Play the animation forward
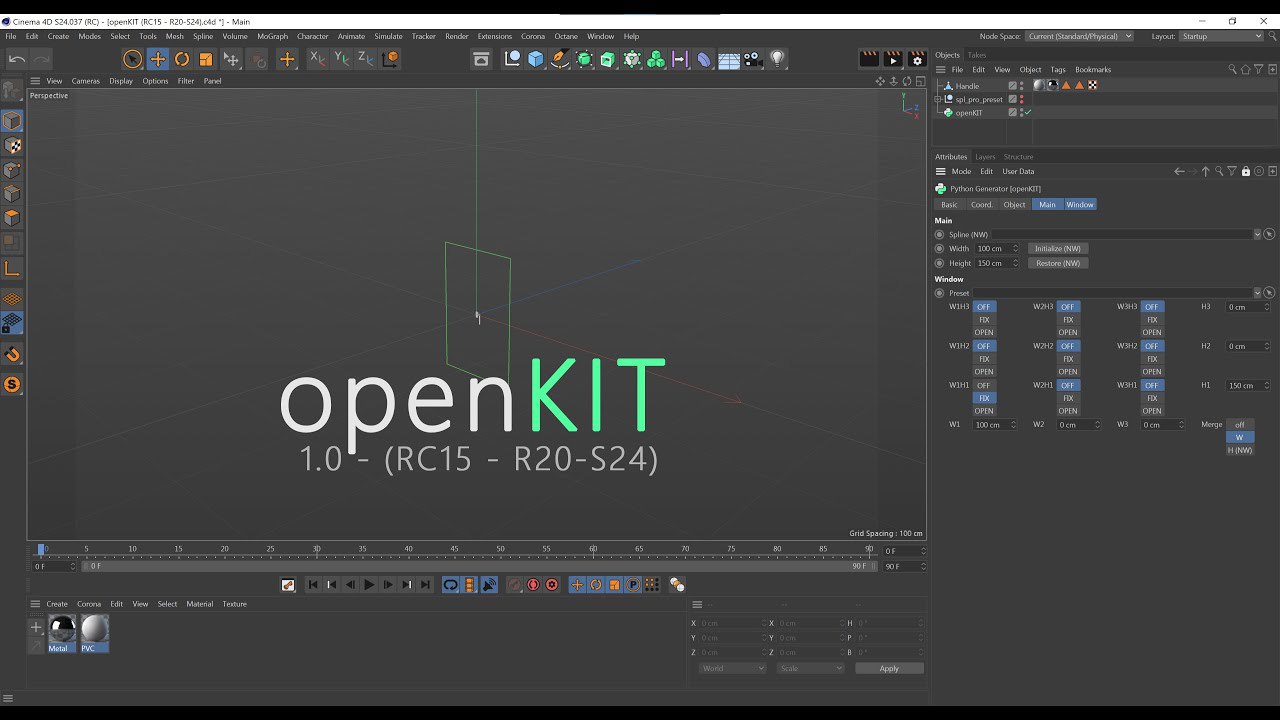This screenshot has width=1280, height=720. tap(369, 585)
